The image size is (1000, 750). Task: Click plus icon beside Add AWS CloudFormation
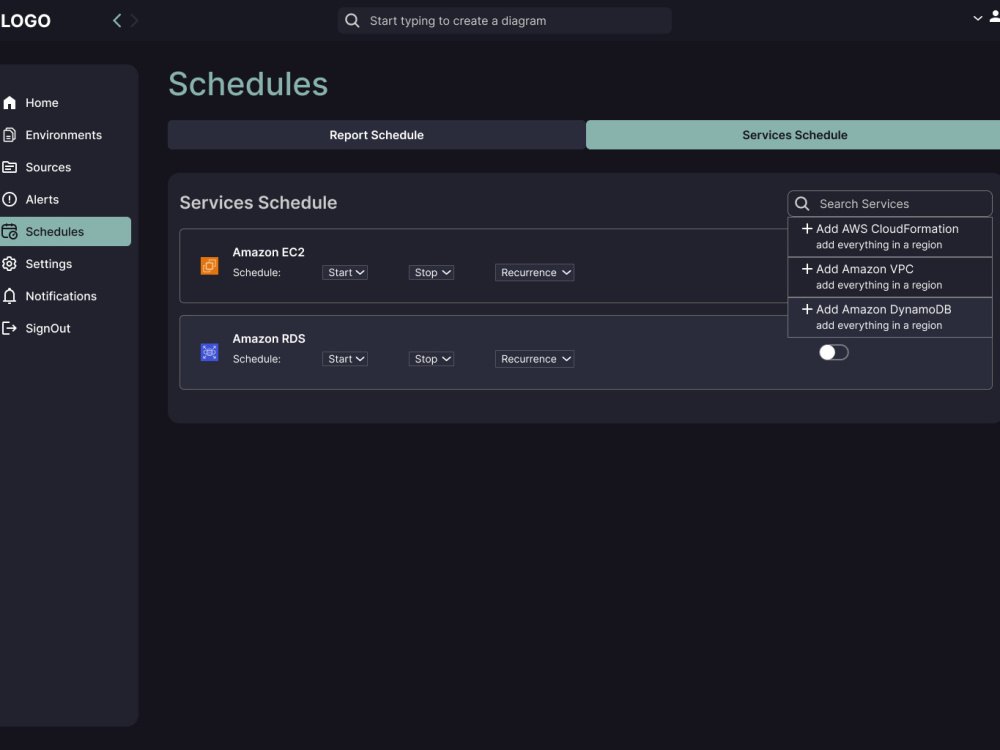pyautogui.click(x=807, y=228)
